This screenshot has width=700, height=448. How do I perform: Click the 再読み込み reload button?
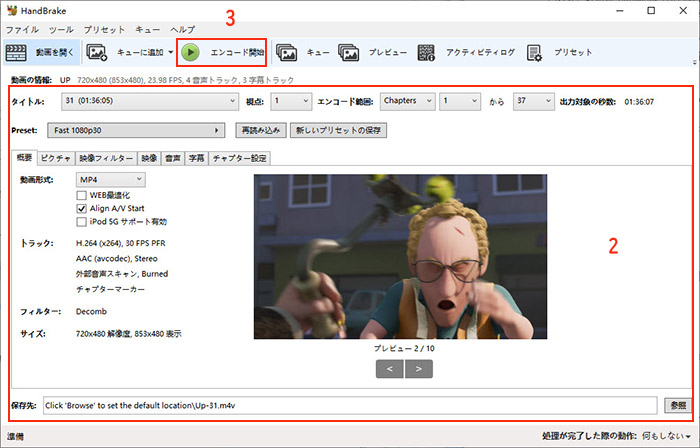click(x=261, y=130)
